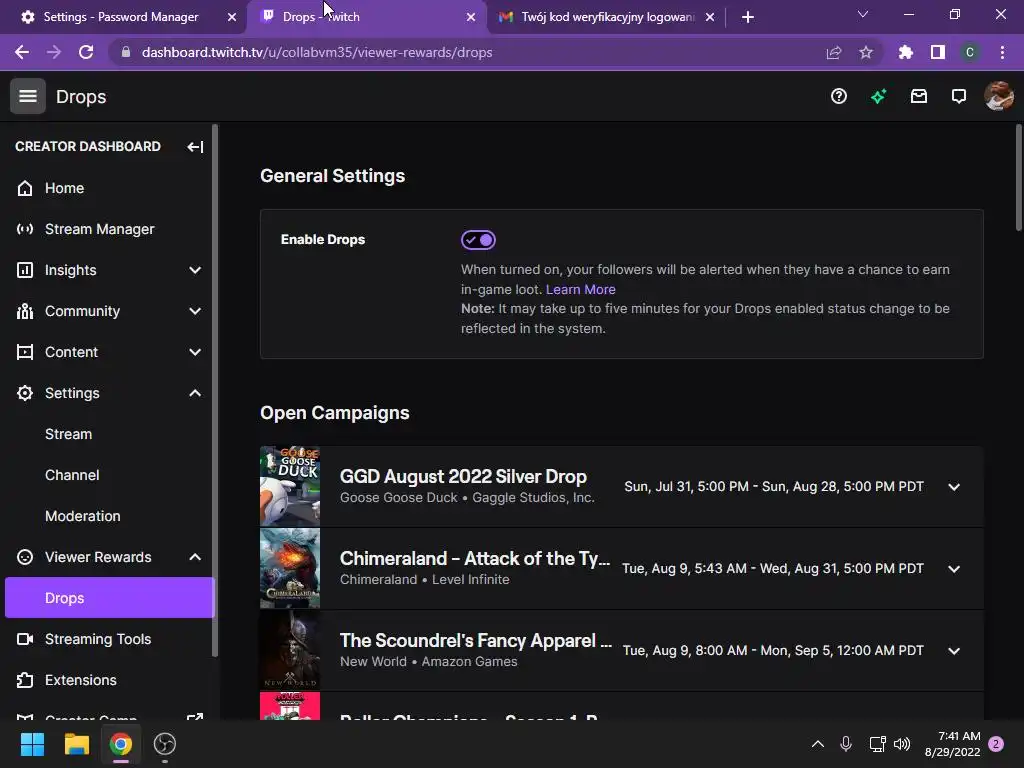Follow the Learn More link
The image size is (1024, 768).
581,289
